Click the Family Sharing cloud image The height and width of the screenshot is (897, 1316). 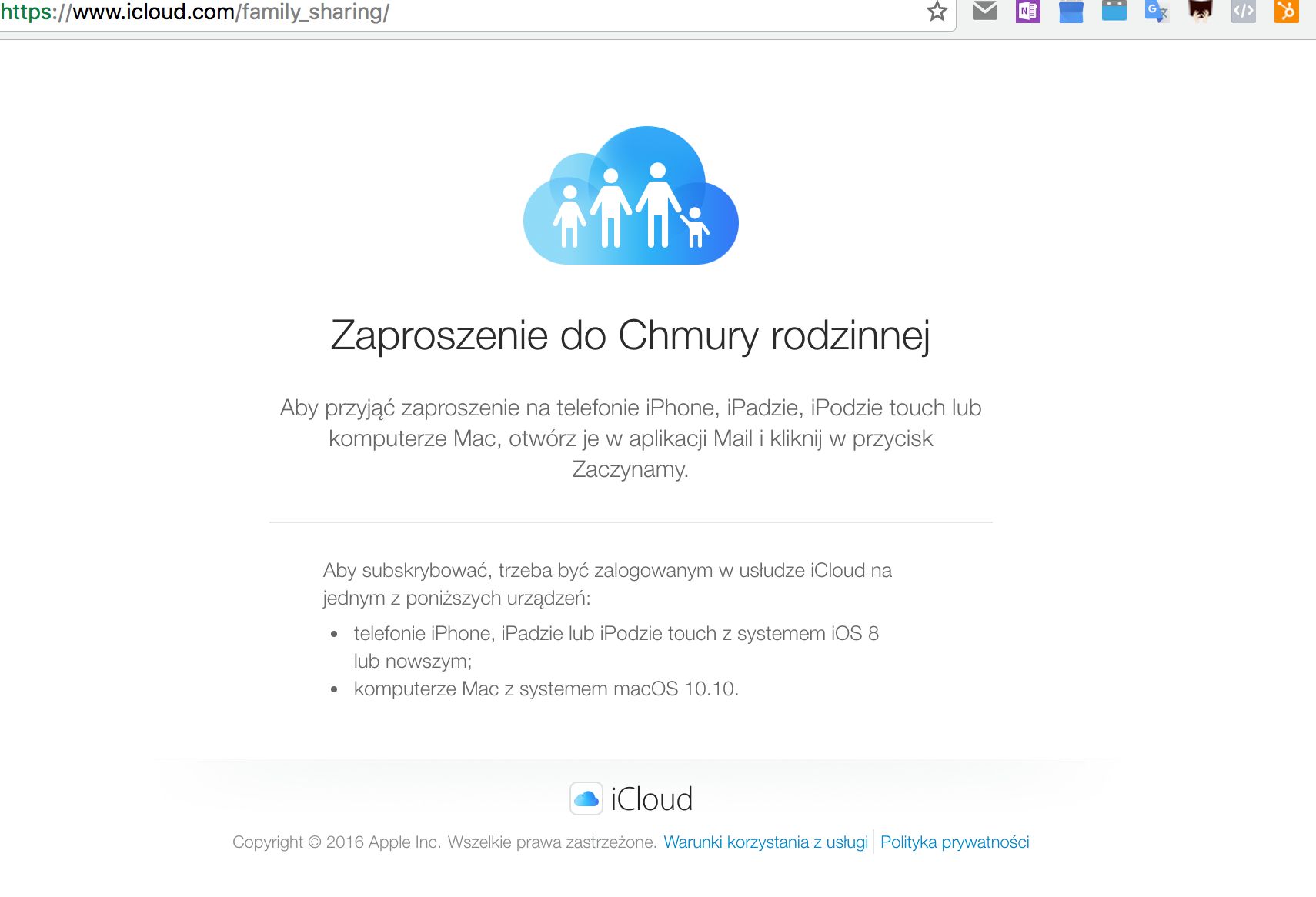630,195
